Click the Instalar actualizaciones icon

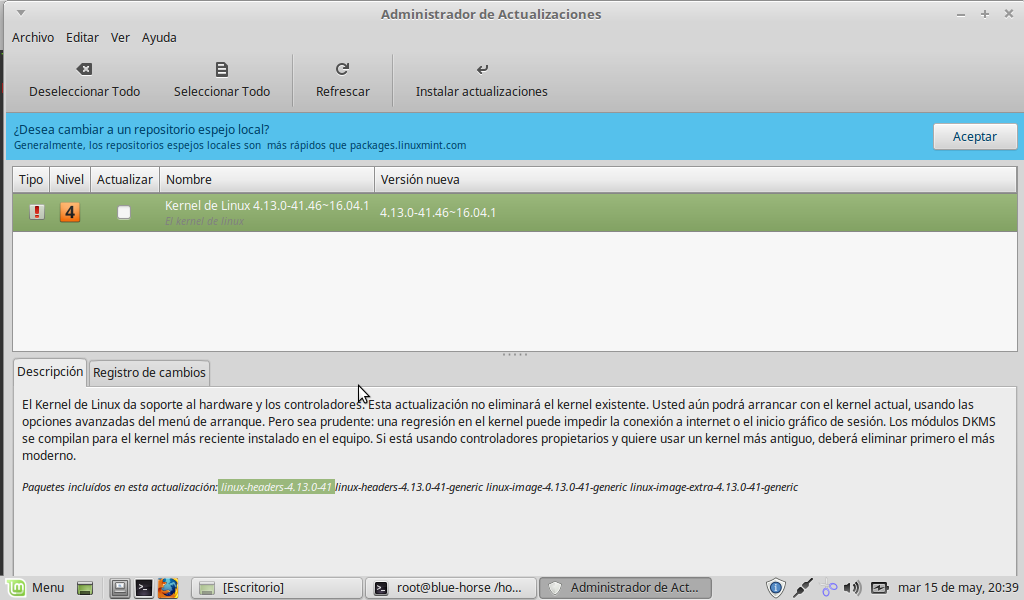coord(482,69)
